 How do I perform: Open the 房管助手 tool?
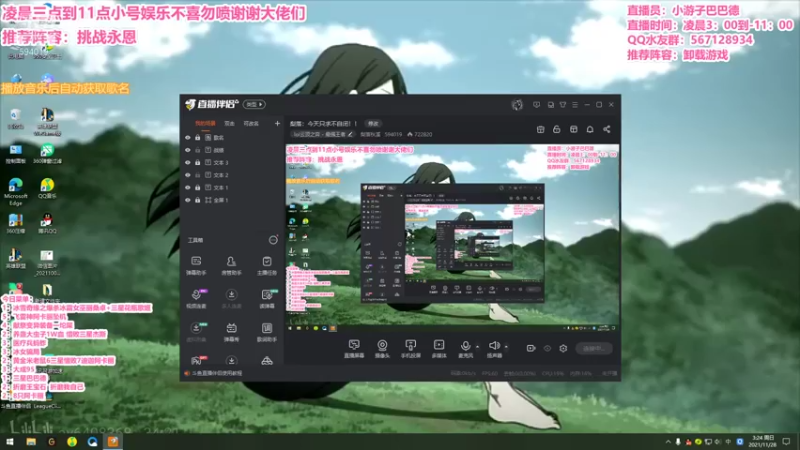pos(231,266)
